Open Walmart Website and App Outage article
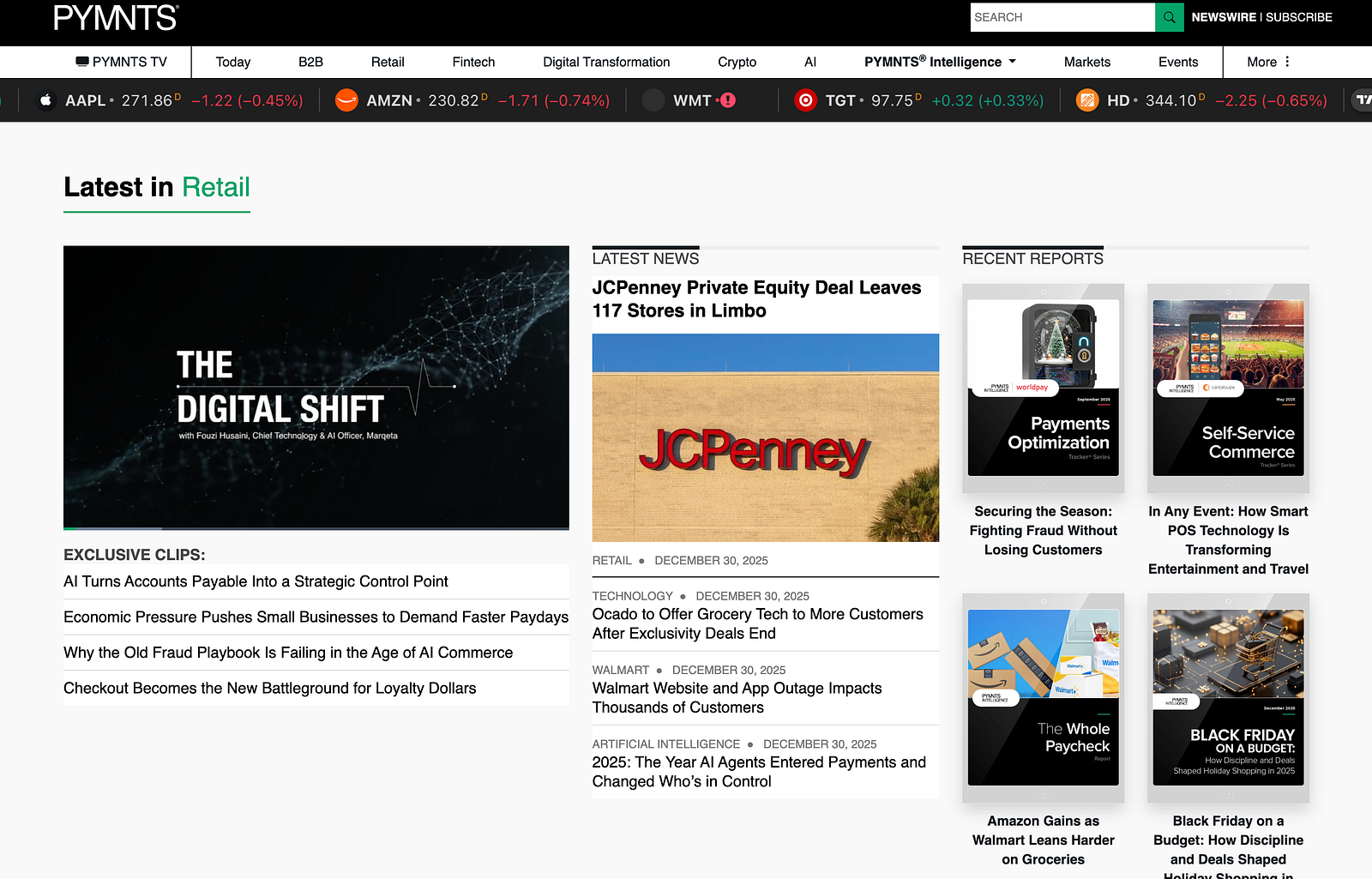Image resolution: width=1372 pixels, height=879 pixels. click(x=737, y=698)
